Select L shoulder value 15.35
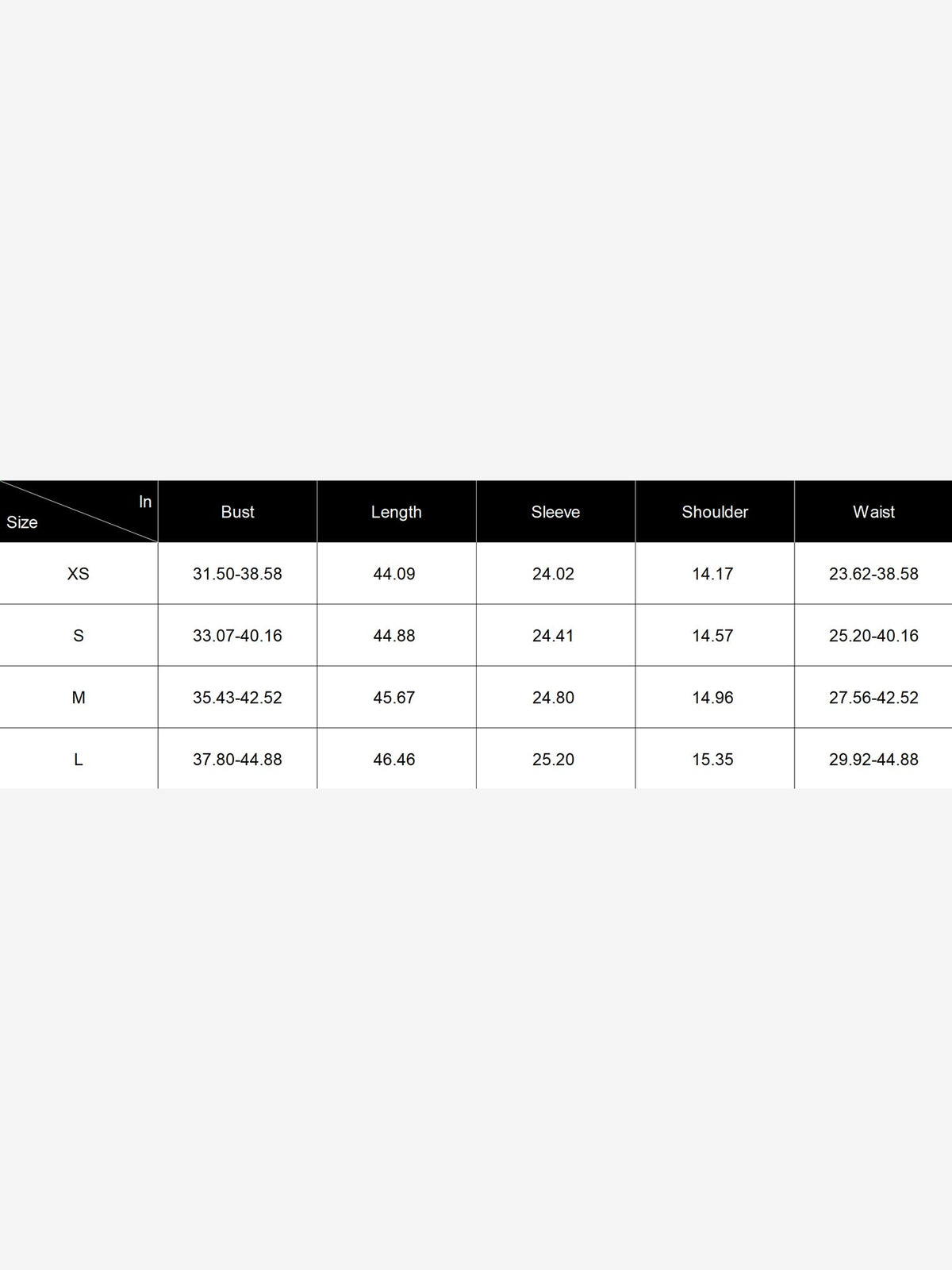 tap(712, 759)
